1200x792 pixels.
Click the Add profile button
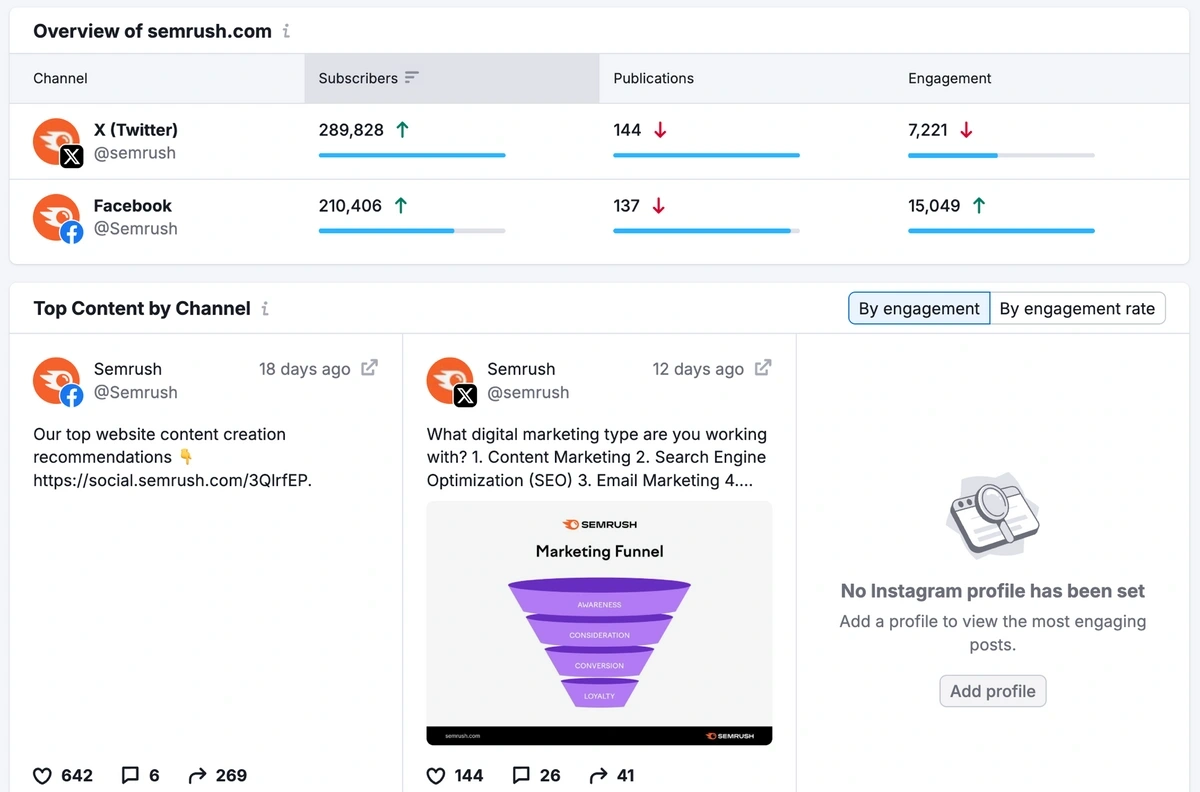[993, 691]
